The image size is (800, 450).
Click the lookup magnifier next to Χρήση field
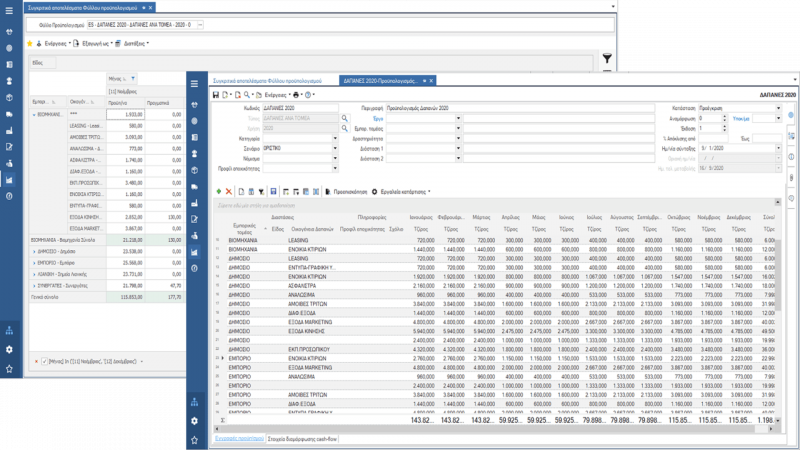coord(345,129)
